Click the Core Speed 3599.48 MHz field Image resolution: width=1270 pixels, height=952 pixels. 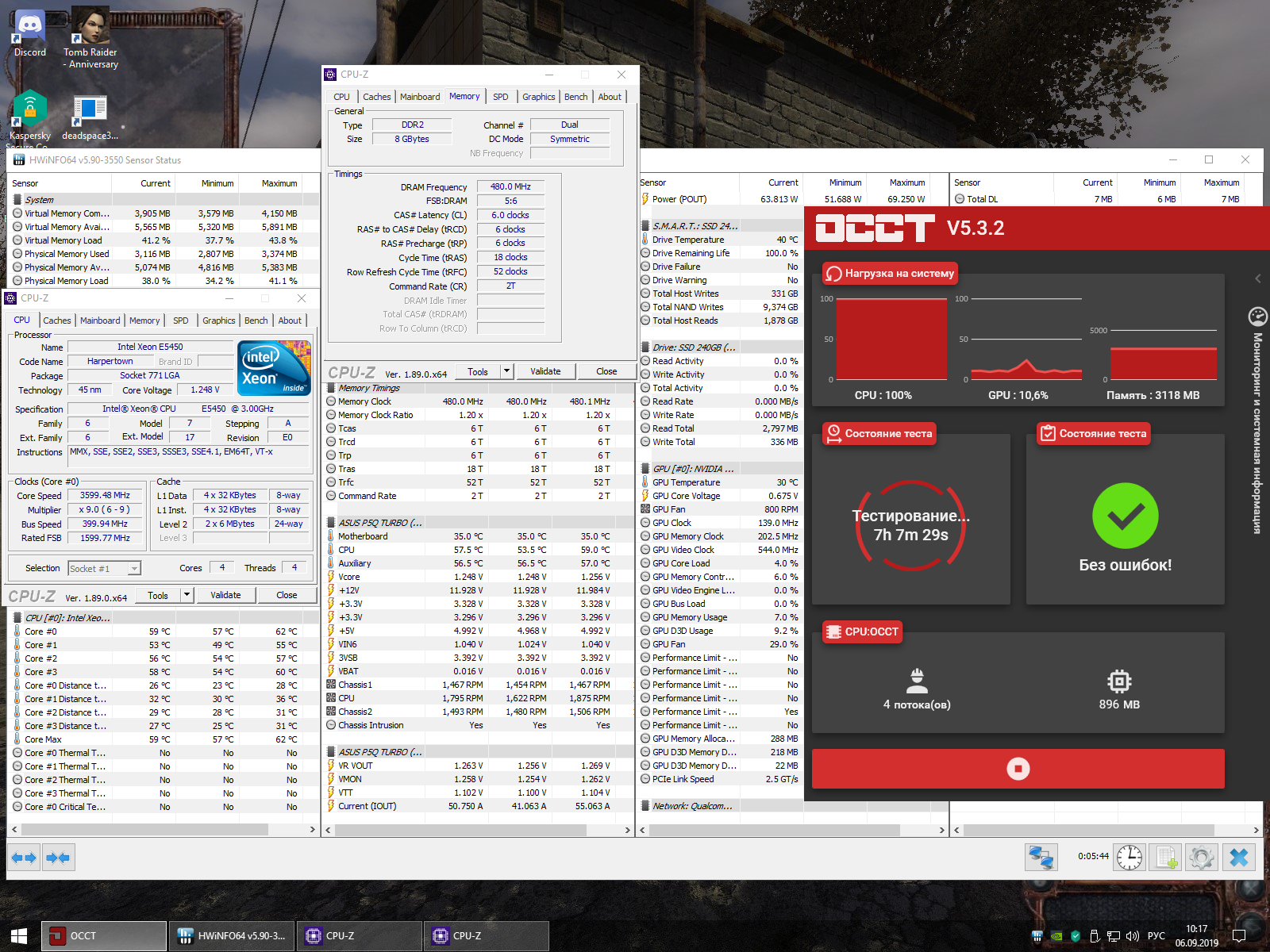coord(105,495)
